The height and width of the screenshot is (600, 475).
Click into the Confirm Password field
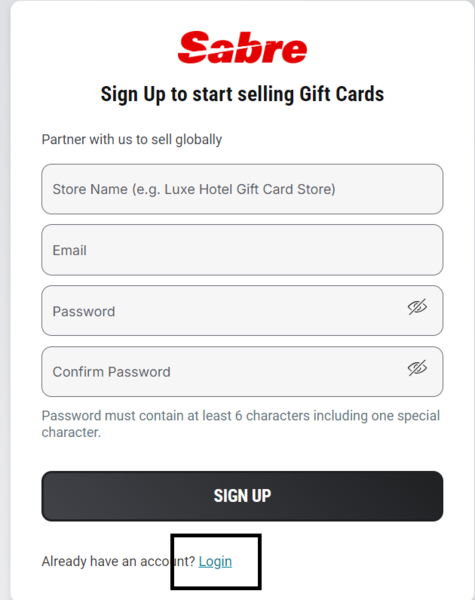pyautogui.click(x=242, y=372)
